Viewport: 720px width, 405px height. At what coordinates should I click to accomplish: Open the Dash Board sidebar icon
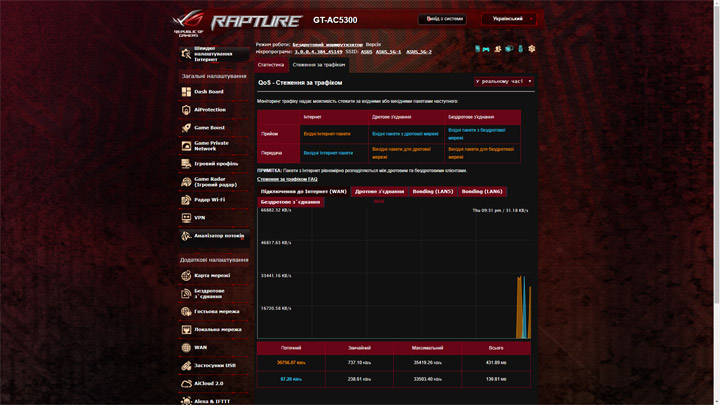point(186,92)
